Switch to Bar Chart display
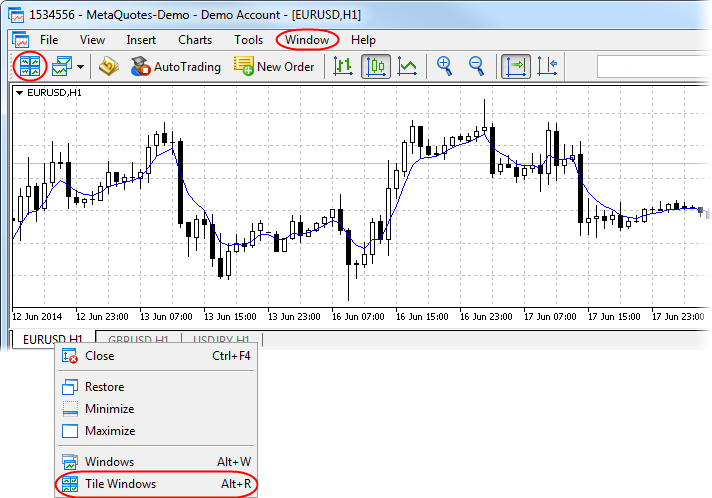The width and height of the screenshot is (712, 498). (343, 66)
